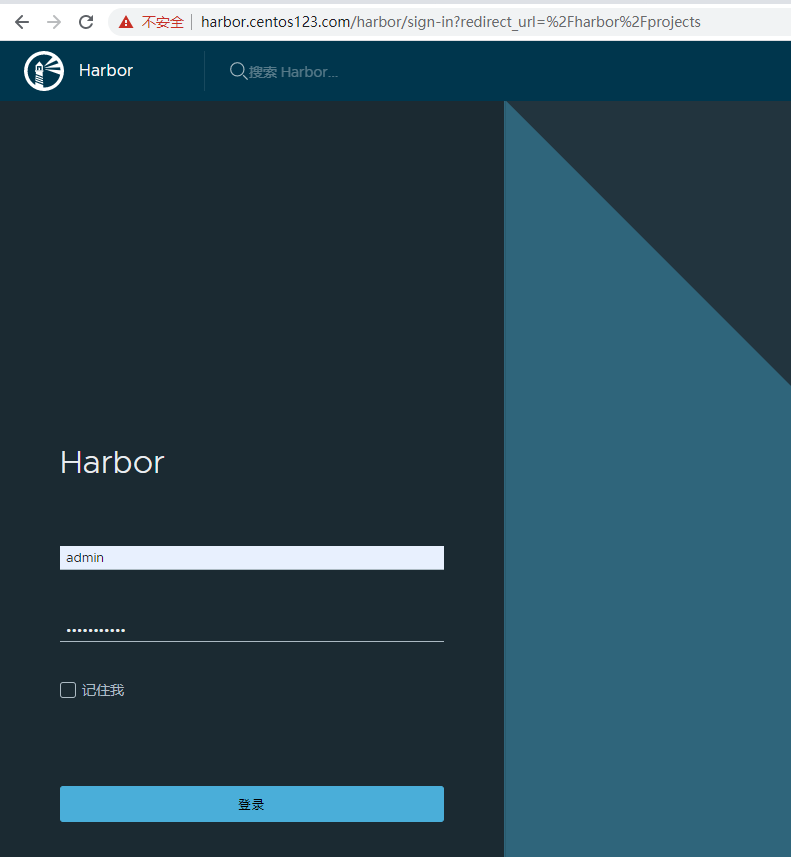This screenshot has height=857, width=791.
Task: Click the admin username field
Action: click(251, 557)
